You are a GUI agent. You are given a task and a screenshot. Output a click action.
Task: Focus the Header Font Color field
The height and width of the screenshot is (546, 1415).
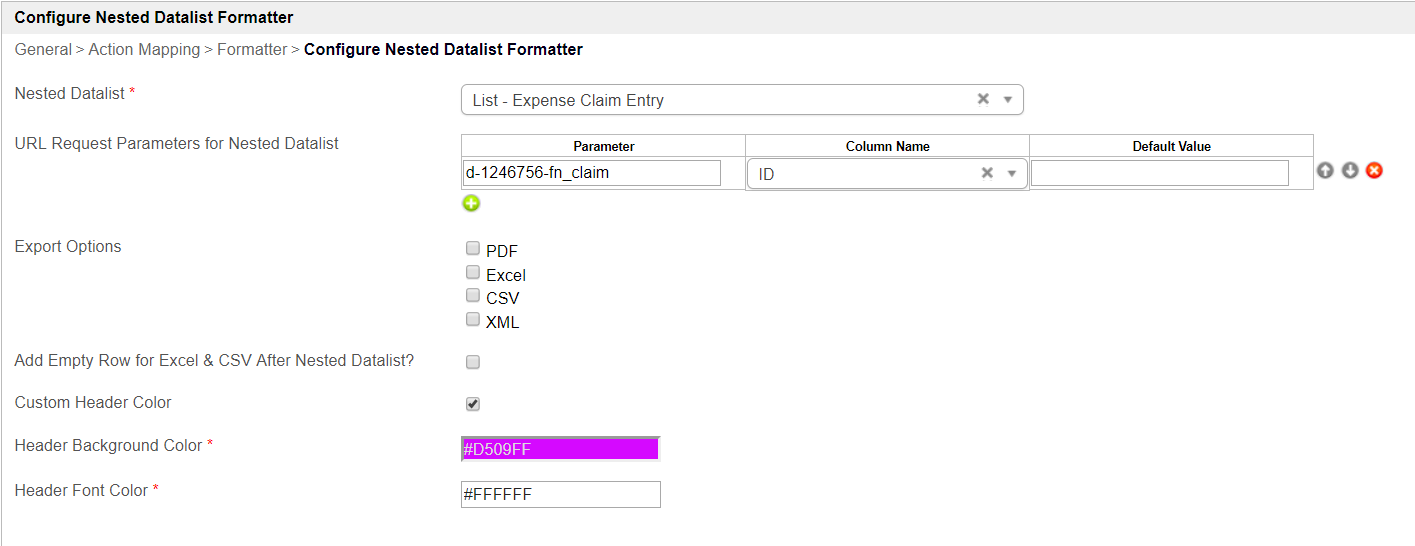[560, 494]
